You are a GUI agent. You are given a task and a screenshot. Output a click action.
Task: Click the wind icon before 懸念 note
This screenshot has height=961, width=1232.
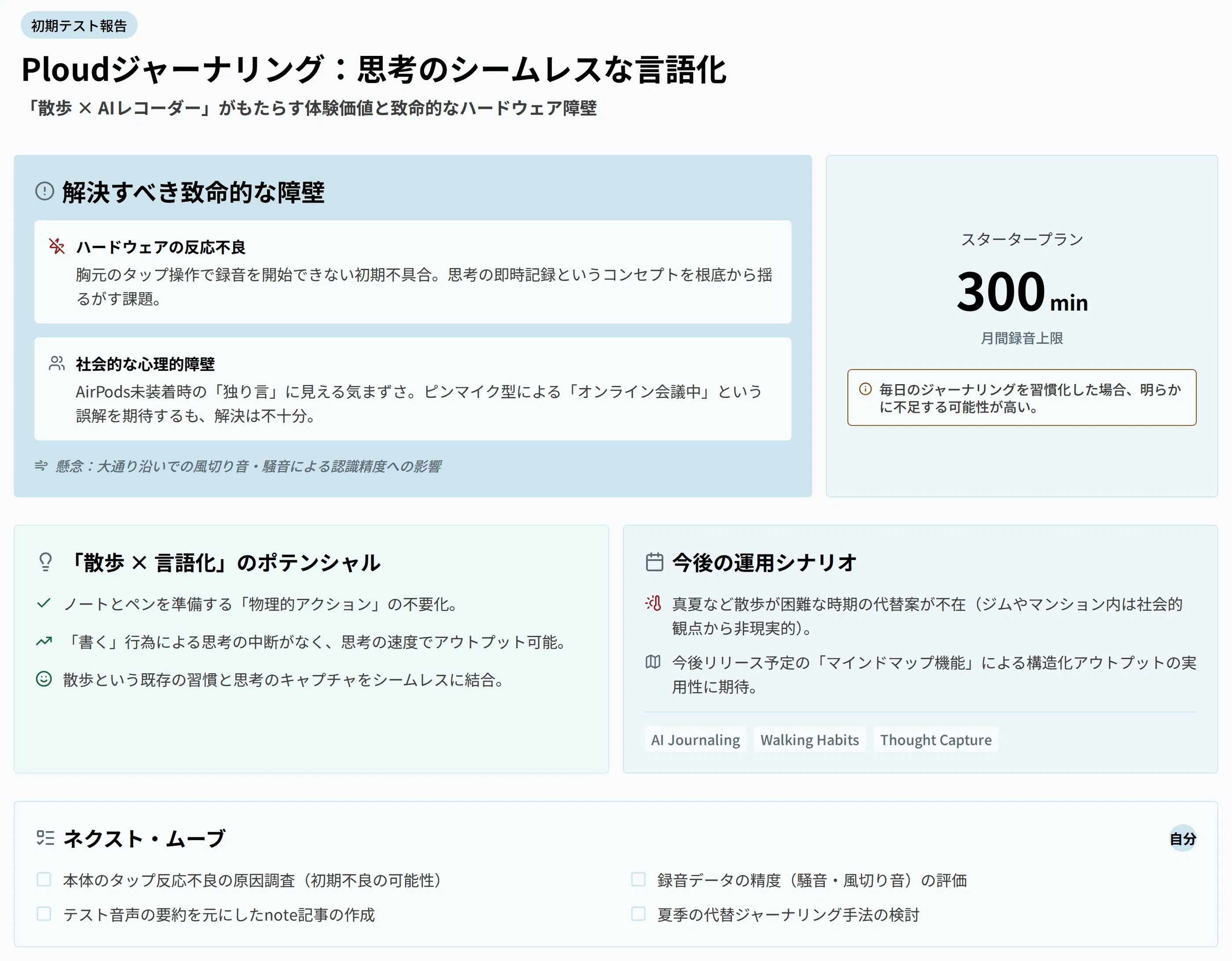tap(41, 466)
